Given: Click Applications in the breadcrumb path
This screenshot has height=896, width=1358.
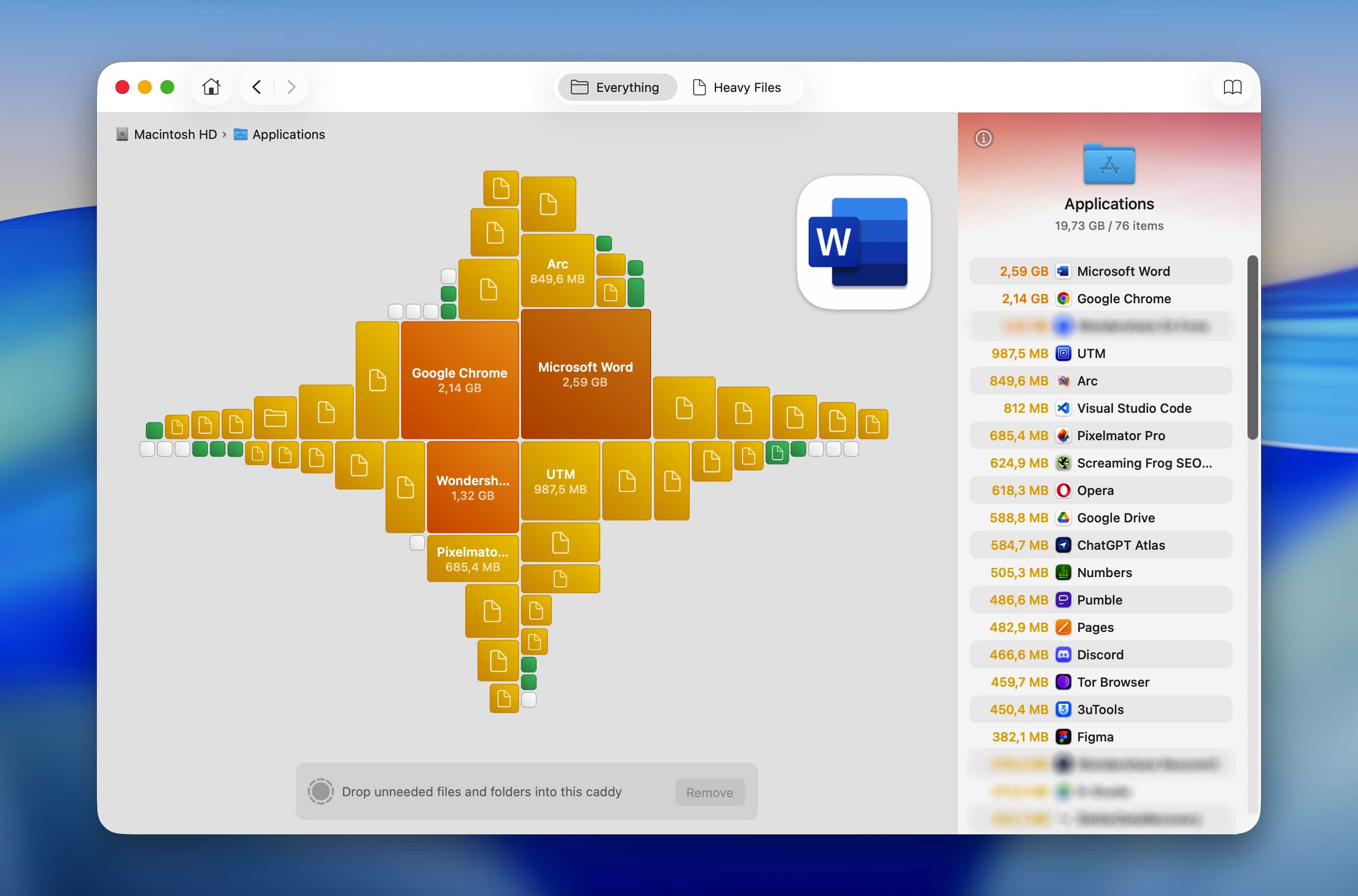Looking at the screenshot, I should [279, 134].
